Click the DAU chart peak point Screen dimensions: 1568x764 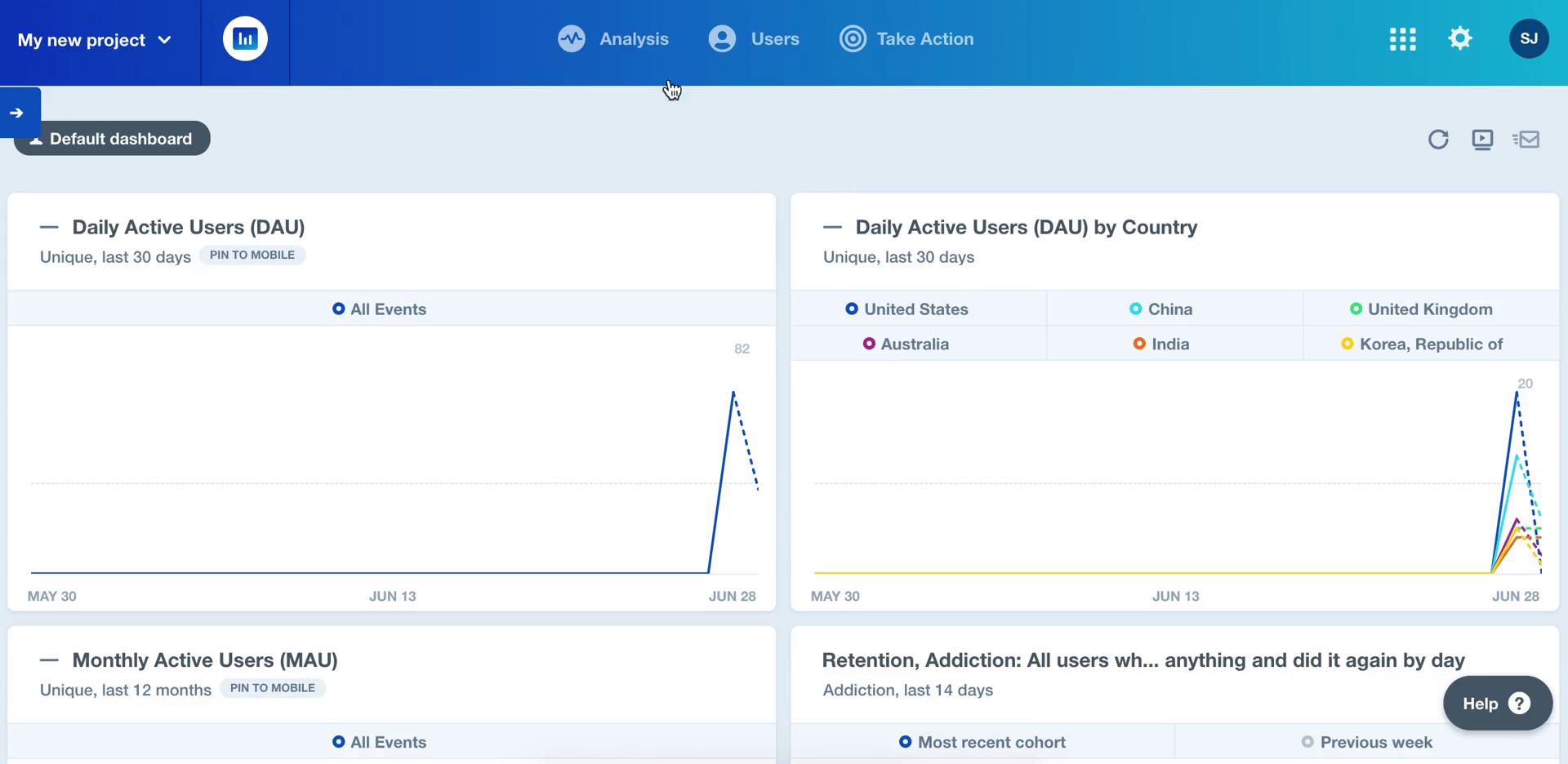tap(733, 393)
